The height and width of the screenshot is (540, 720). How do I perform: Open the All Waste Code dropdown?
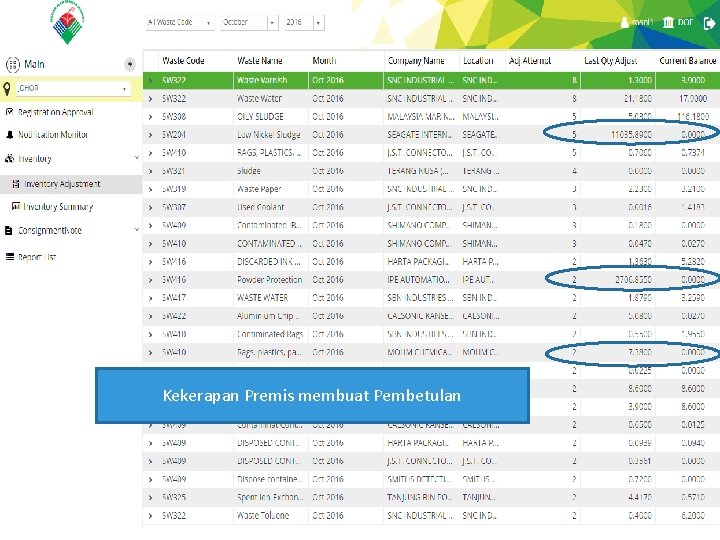click(x=180, y=22)
